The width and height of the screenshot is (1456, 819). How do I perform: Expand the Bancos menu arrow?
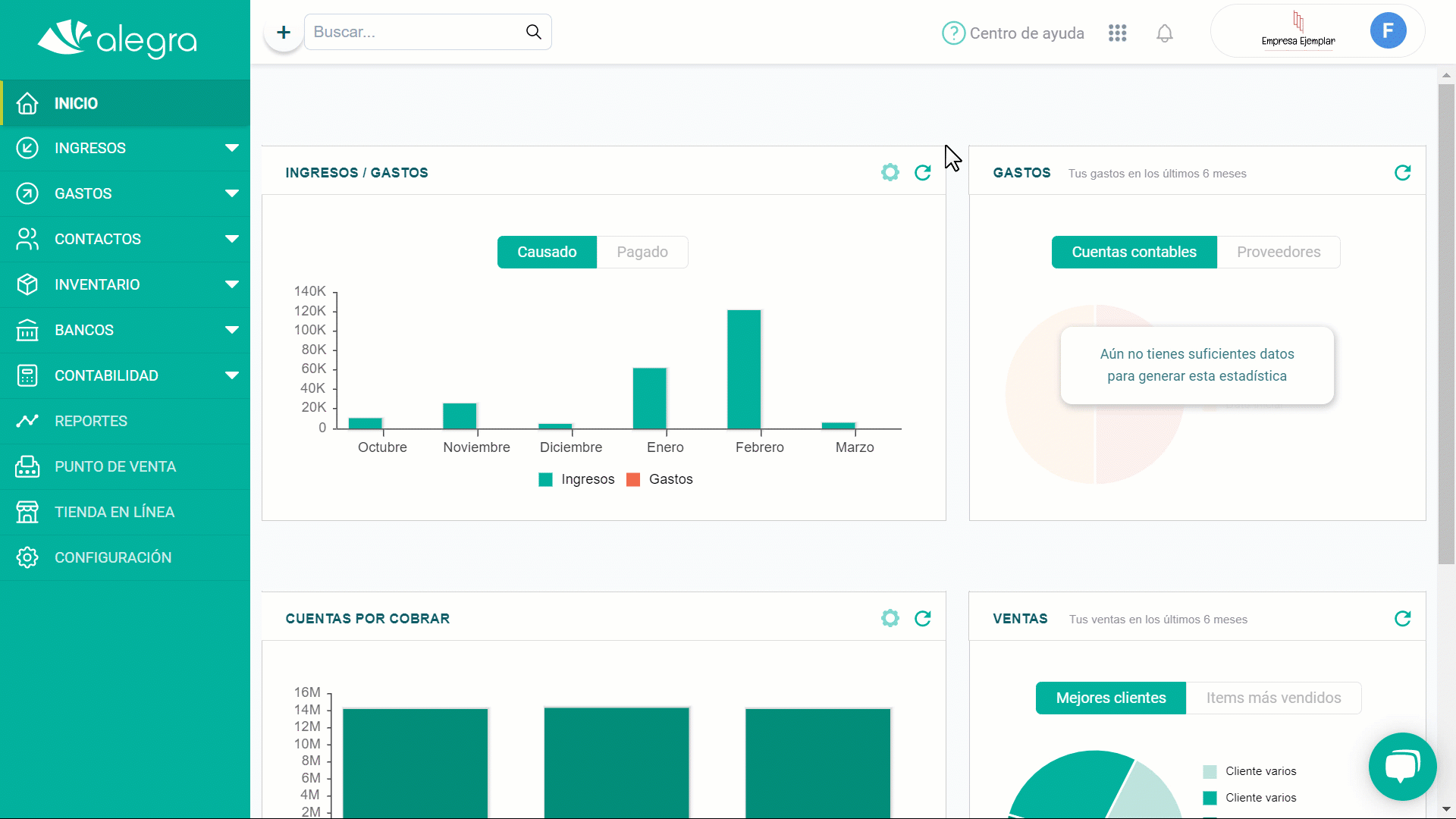coord(232,330)
